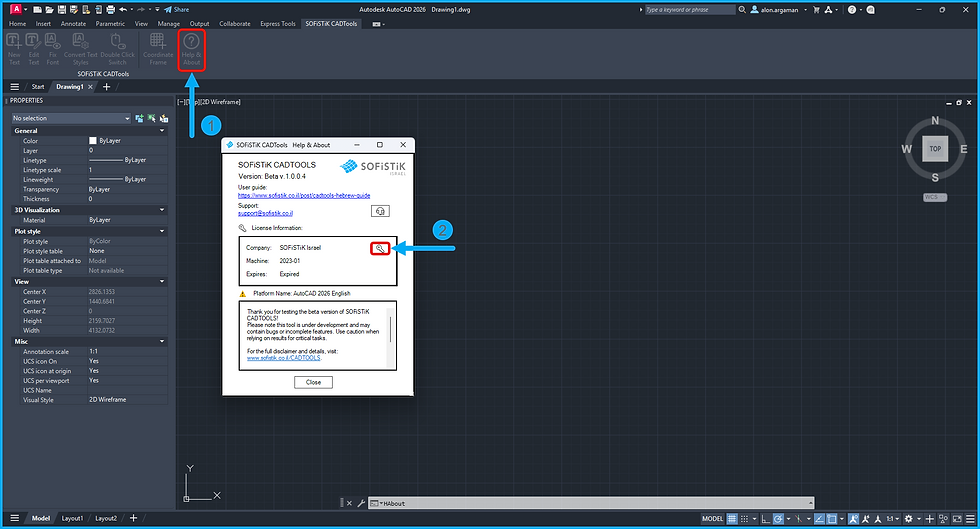The height and width of the screenshot is (529, 980).
Task: Collapse the Misc section in Properties
Action: [x=162, y=341]
